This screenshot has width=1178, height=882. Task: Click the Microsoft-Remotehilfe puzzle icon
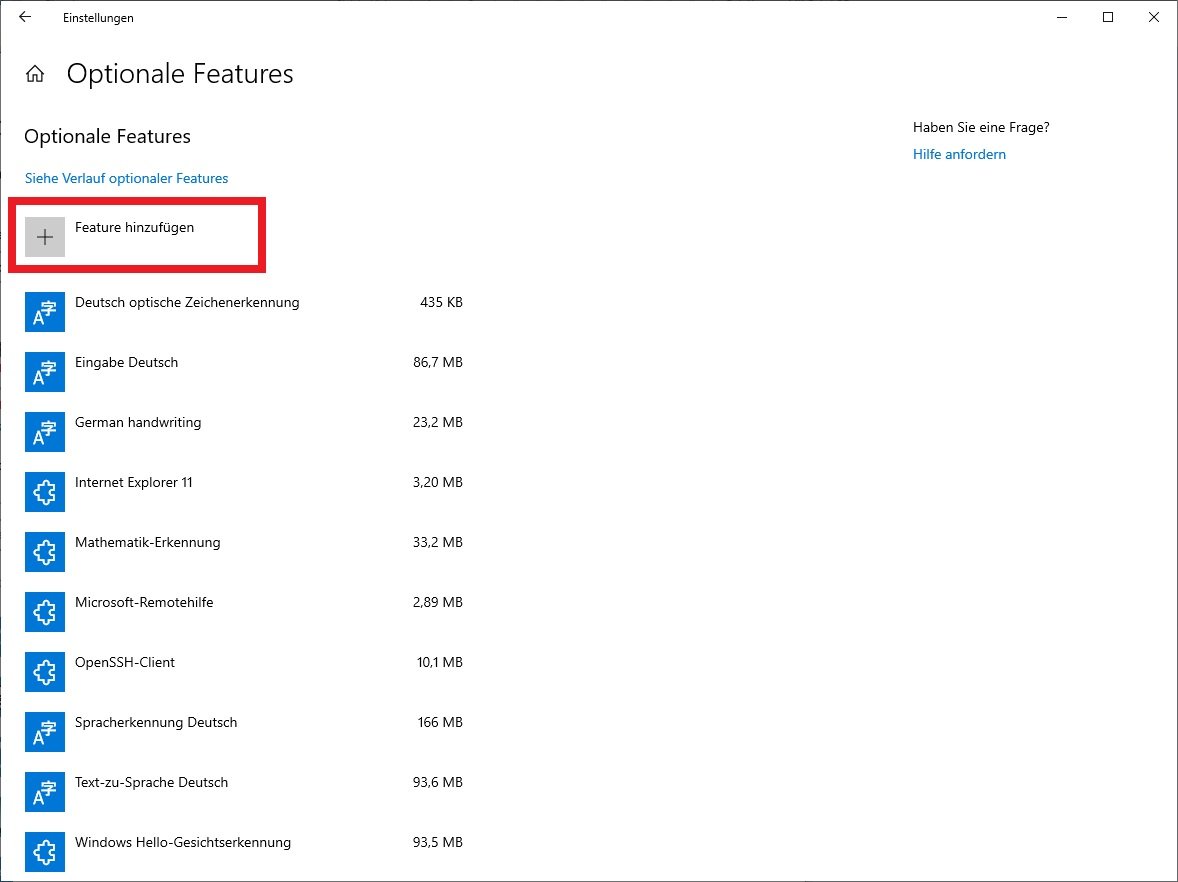click(44, 612)
